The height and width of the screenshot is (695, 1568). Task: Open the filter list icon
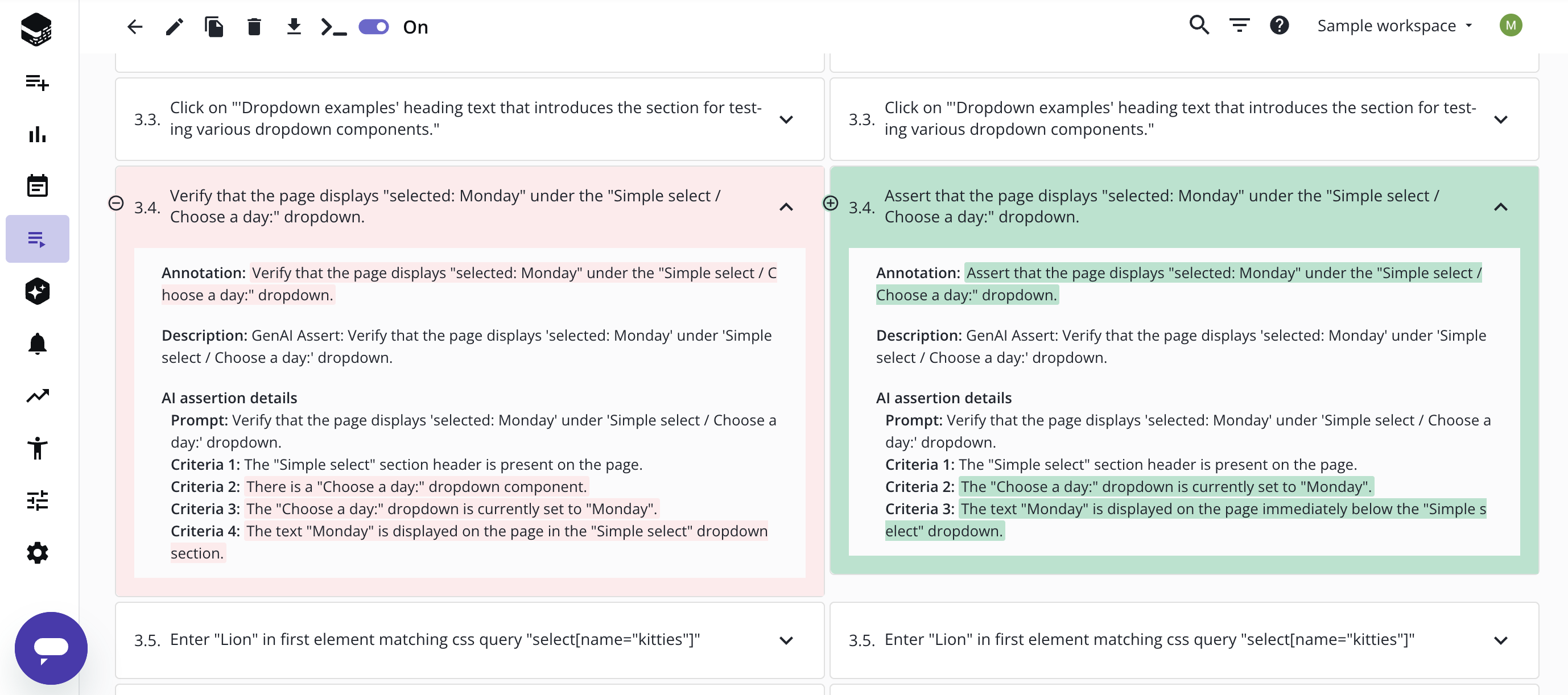click(1239, 25)
